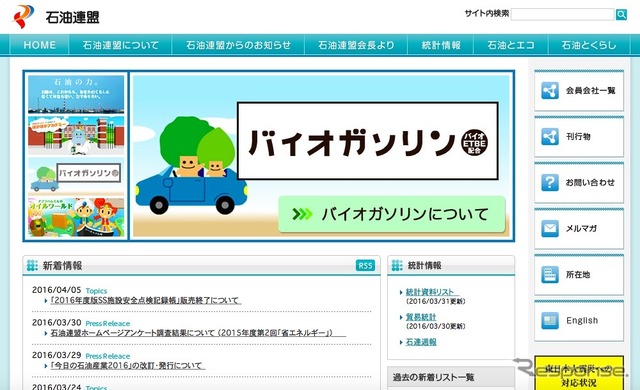
Task: Open 2016年度版SS施設安全点検記録帳 news link
Action: pyautogui.click(x=145, y=300)
